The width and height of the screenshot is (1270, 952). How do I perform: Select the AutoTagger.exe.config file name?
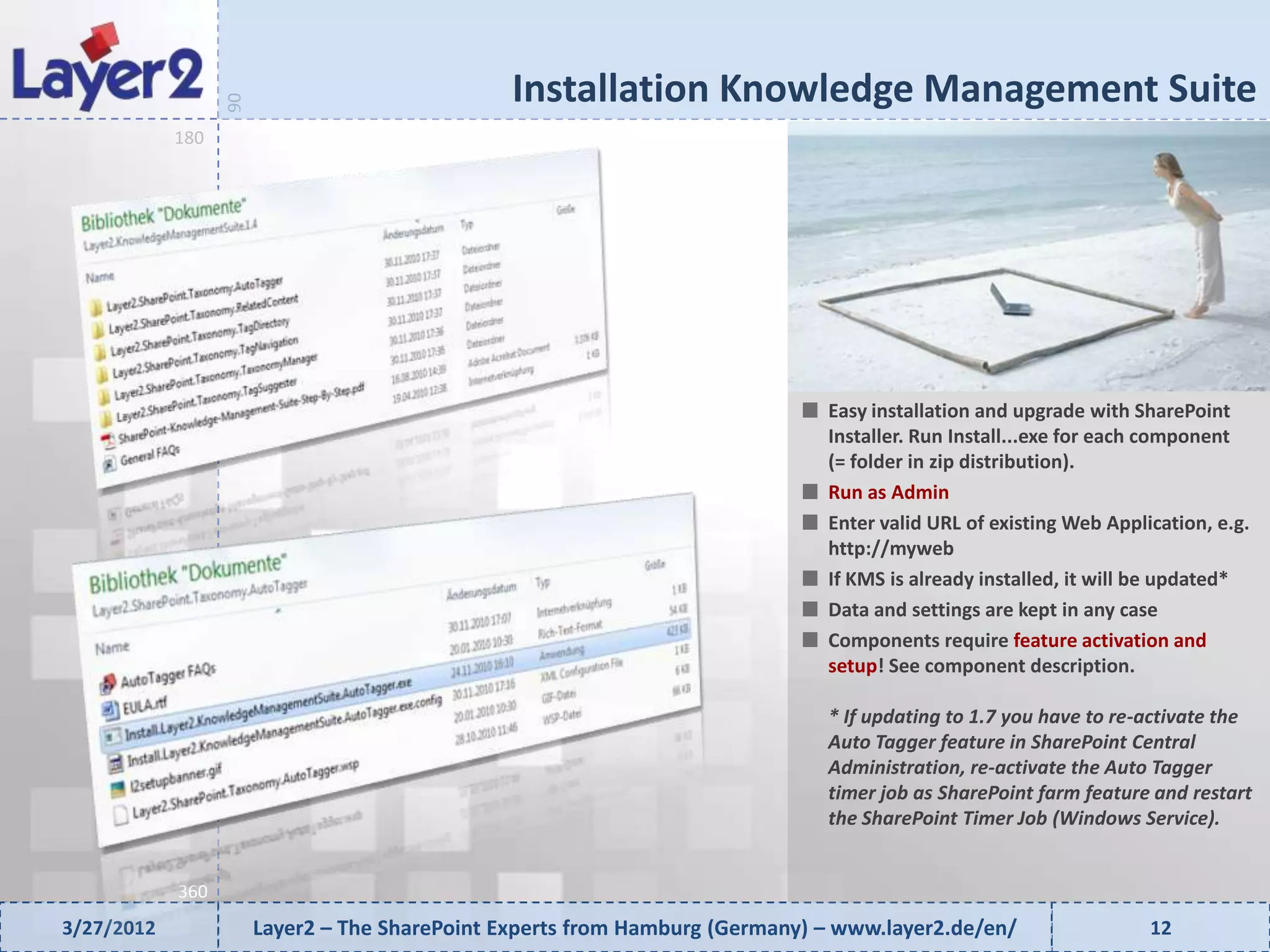tap(286, 731)
